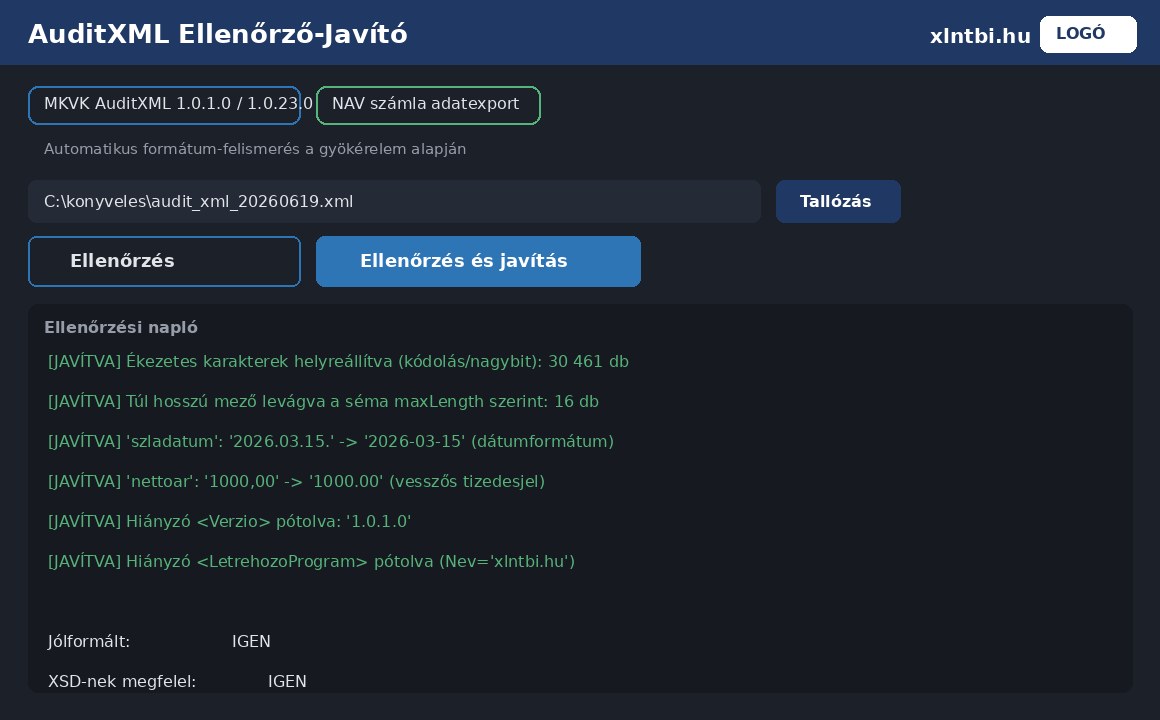Click the IGEN value next to XSD-nek megfelel

(287, 681)
